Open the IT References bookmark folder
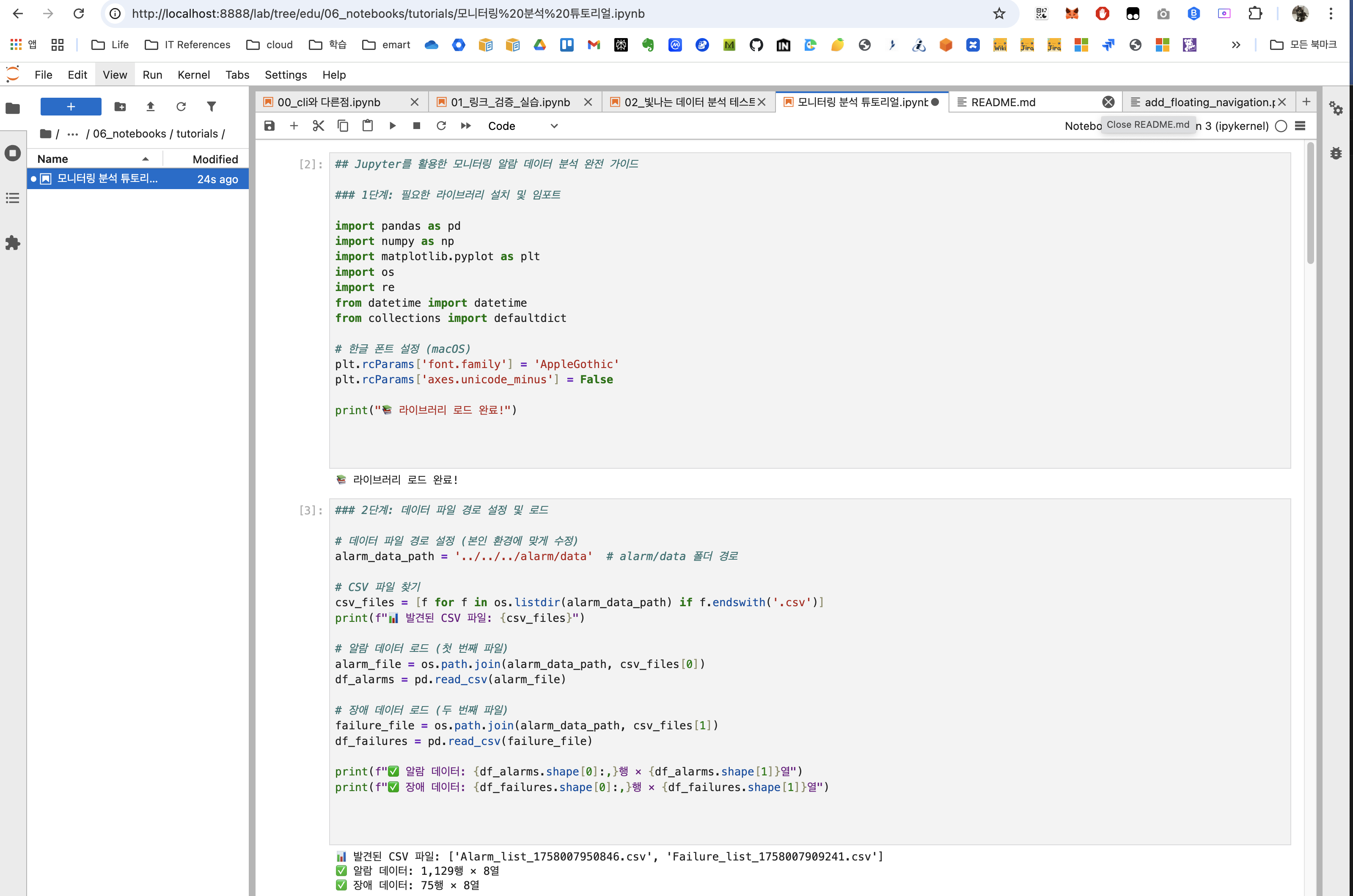Screen dimensions: 1353x896 pos(187,44)
